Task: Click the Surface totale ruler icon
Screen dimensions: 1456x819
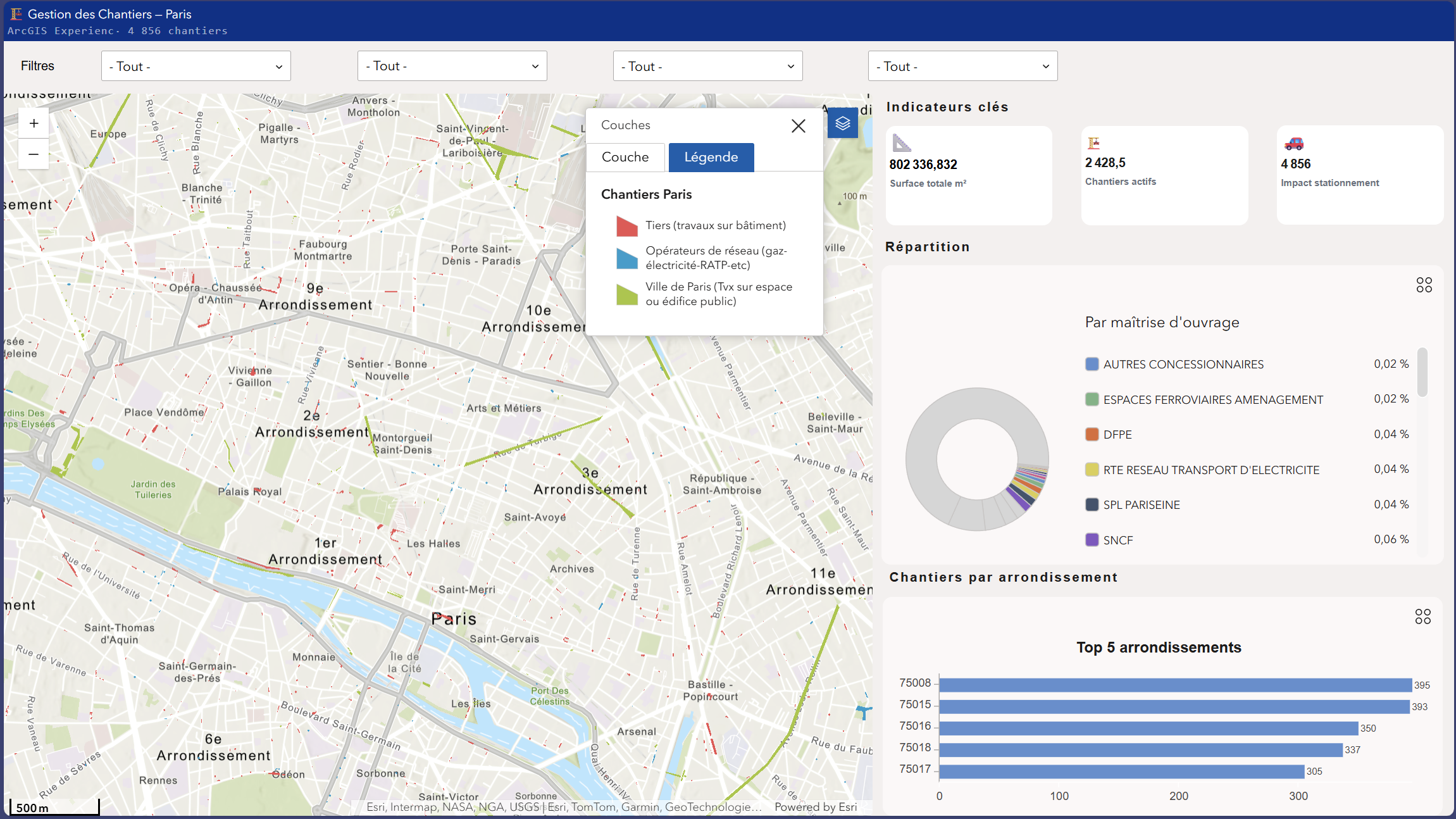Action: (901, 144)
